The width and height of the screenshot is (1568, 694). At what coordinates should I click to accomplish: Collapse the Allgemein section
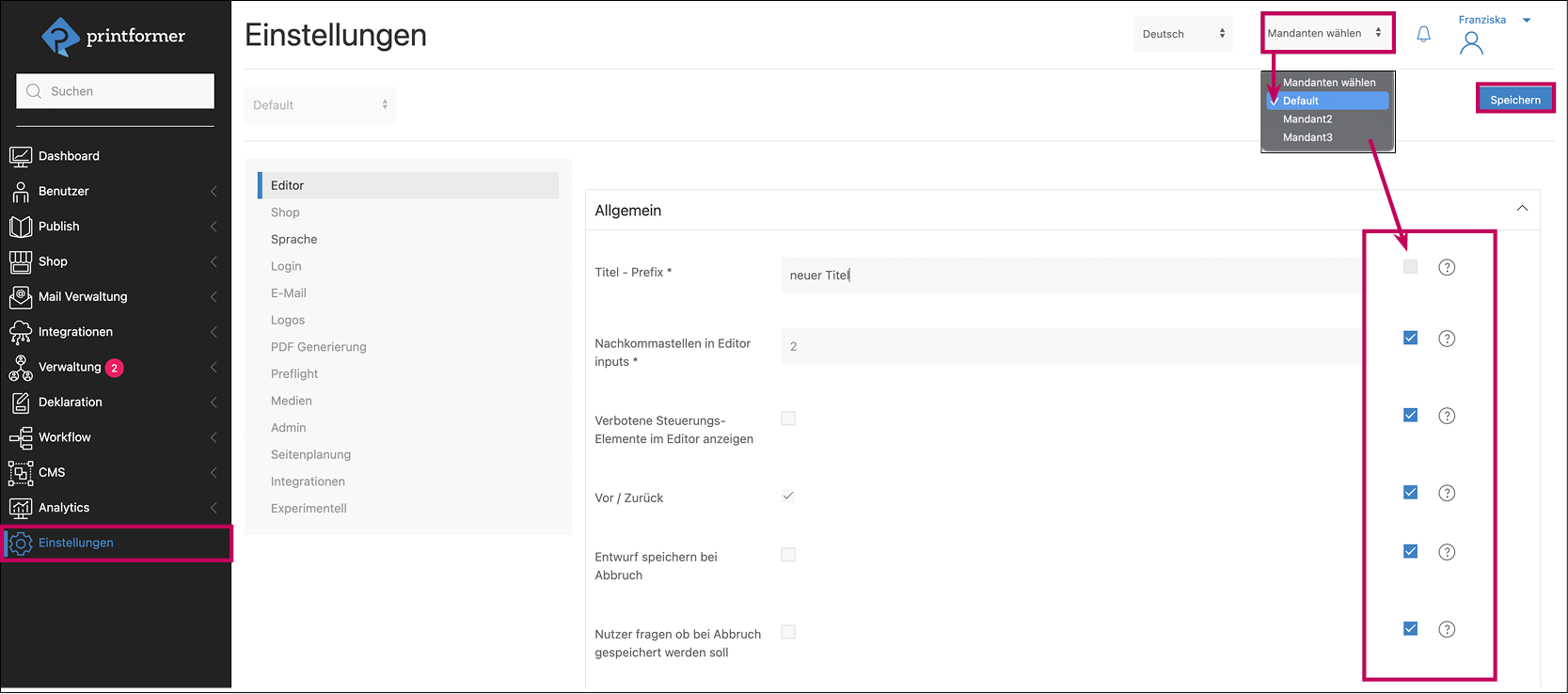pos(1521,209)
